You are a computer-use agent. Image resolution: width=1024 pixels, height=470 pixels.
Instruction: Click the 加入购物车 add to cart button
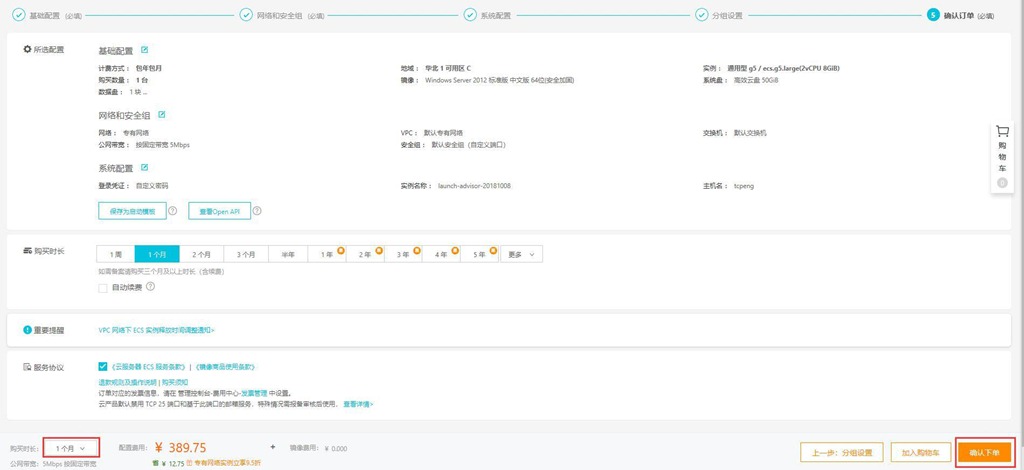920,452
